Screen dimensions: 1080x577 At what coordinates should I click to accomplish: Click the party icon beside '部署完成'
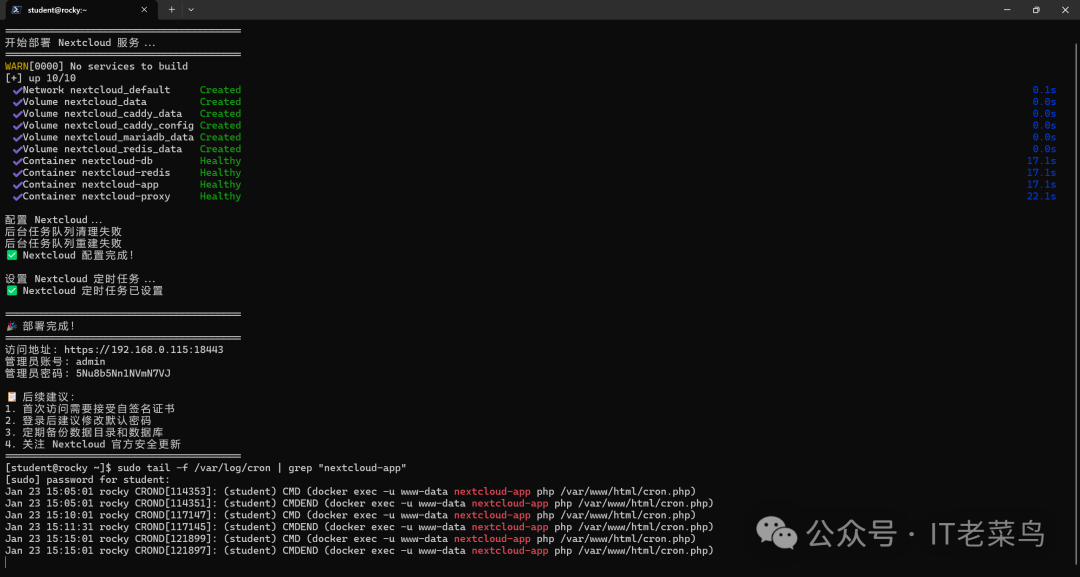(x=12, y=326)
